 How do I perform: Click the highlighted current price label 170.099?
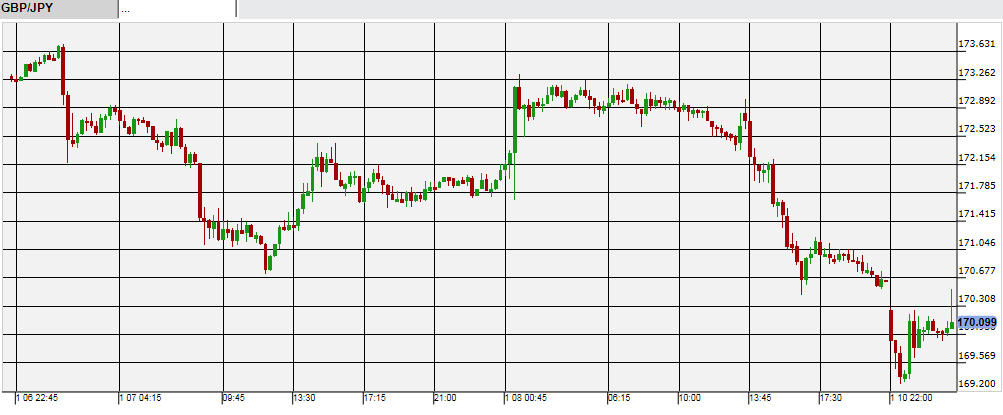coord(977,322)
